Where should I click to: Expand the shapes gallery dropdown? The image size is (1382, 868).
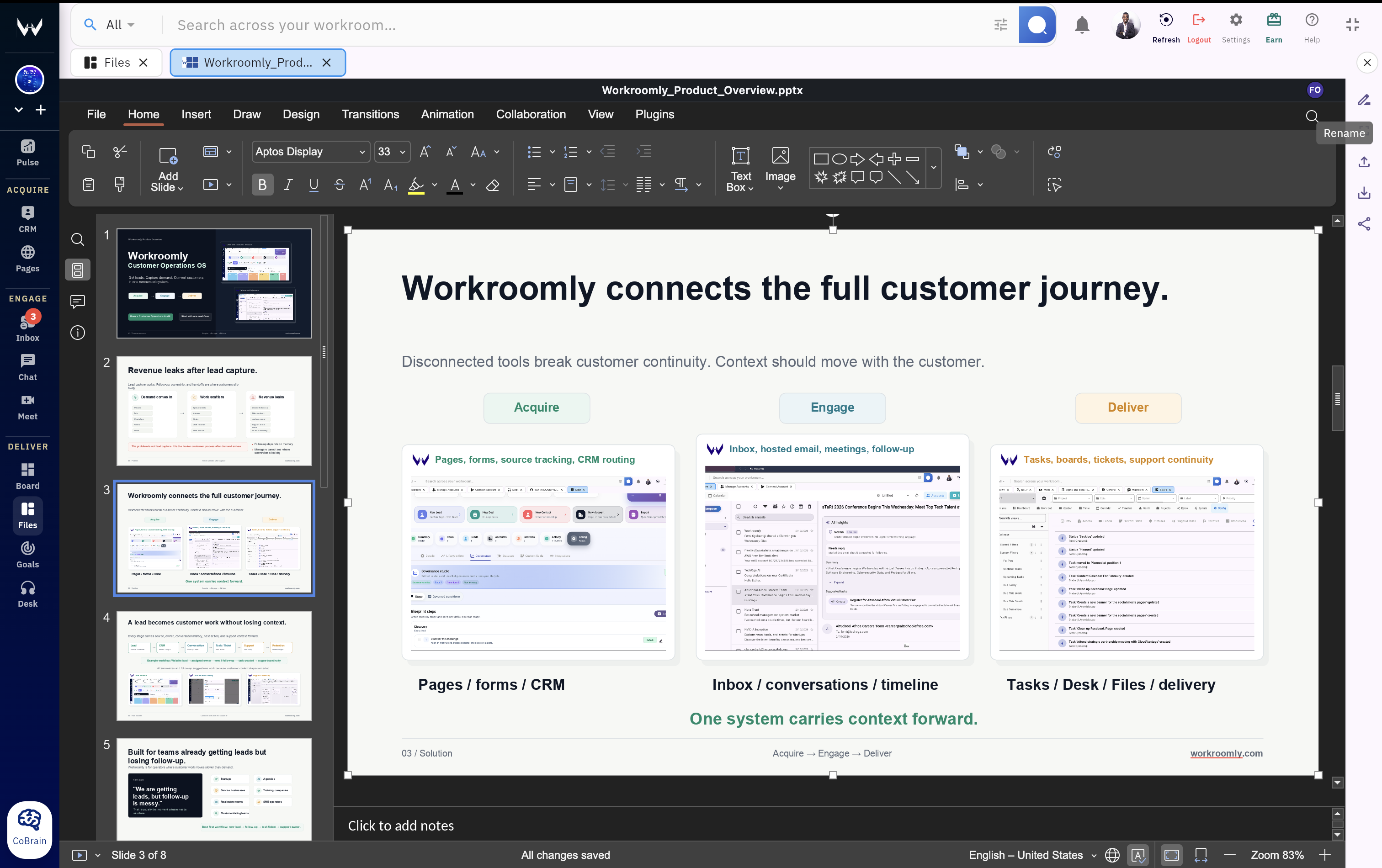click(x=934, y=168)
